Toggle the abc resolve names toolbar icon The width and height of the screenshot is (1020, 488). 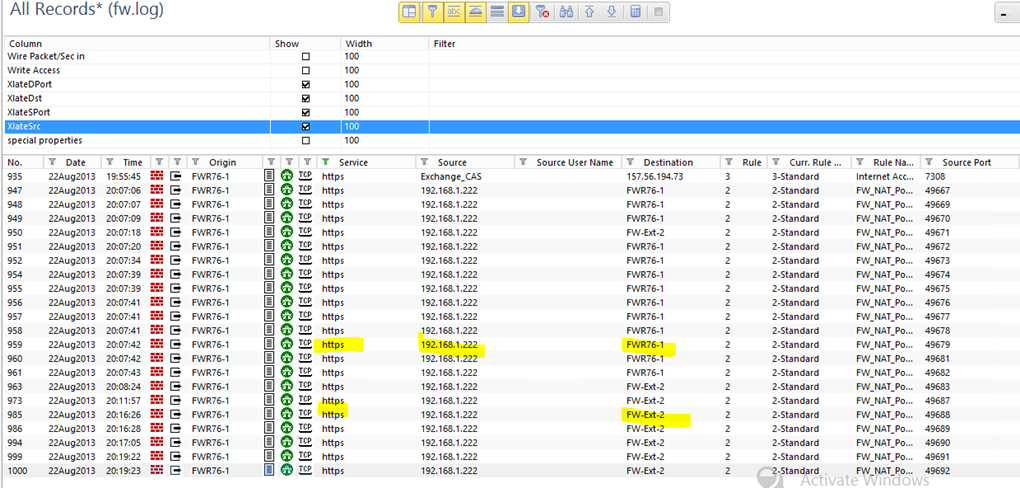pos(453,12)
